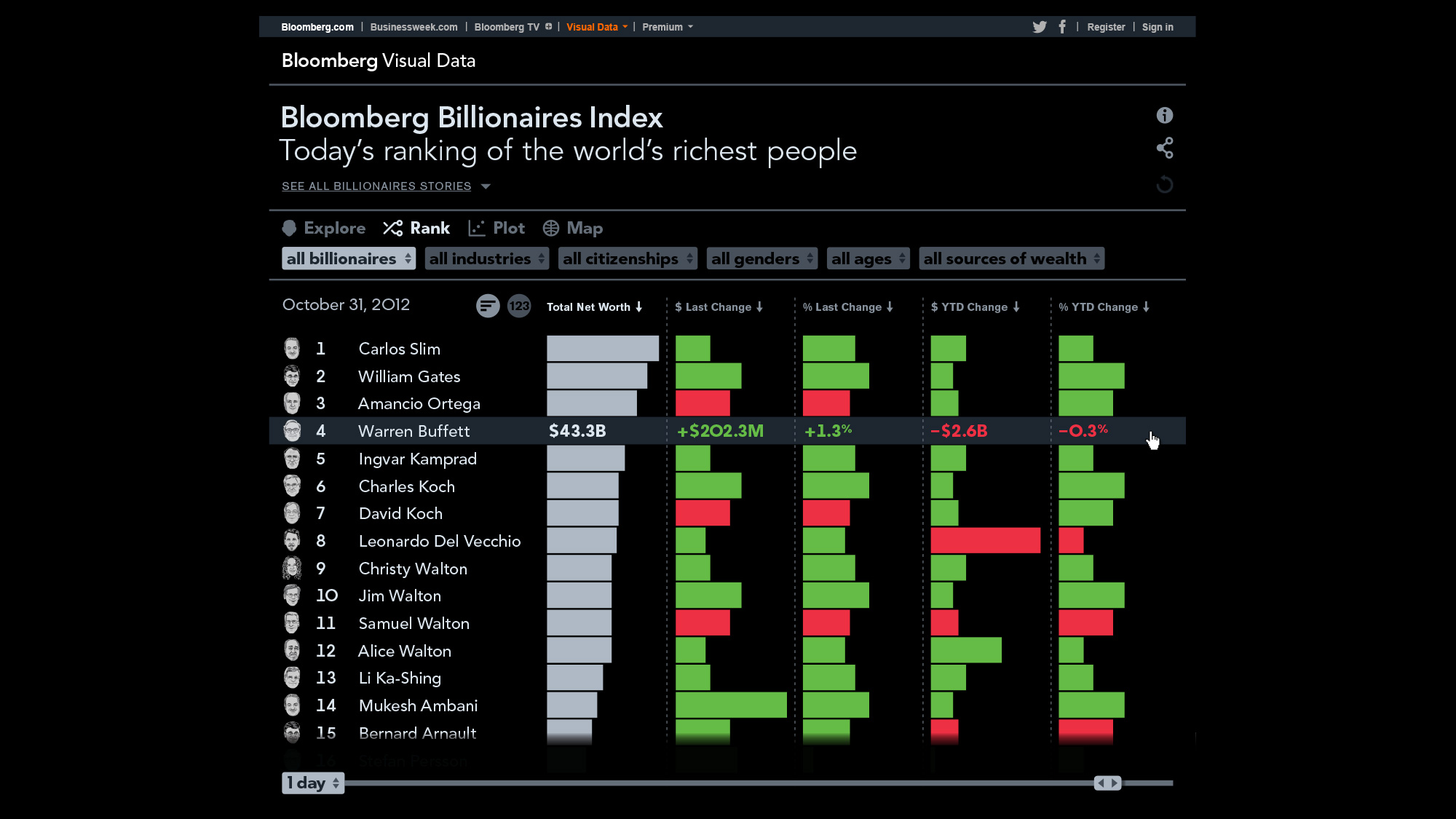Image resolution: width=1456 pixels, height=819 pixels.
Task: Expand the Visual Data menu
Action: (x=596, y=27)
